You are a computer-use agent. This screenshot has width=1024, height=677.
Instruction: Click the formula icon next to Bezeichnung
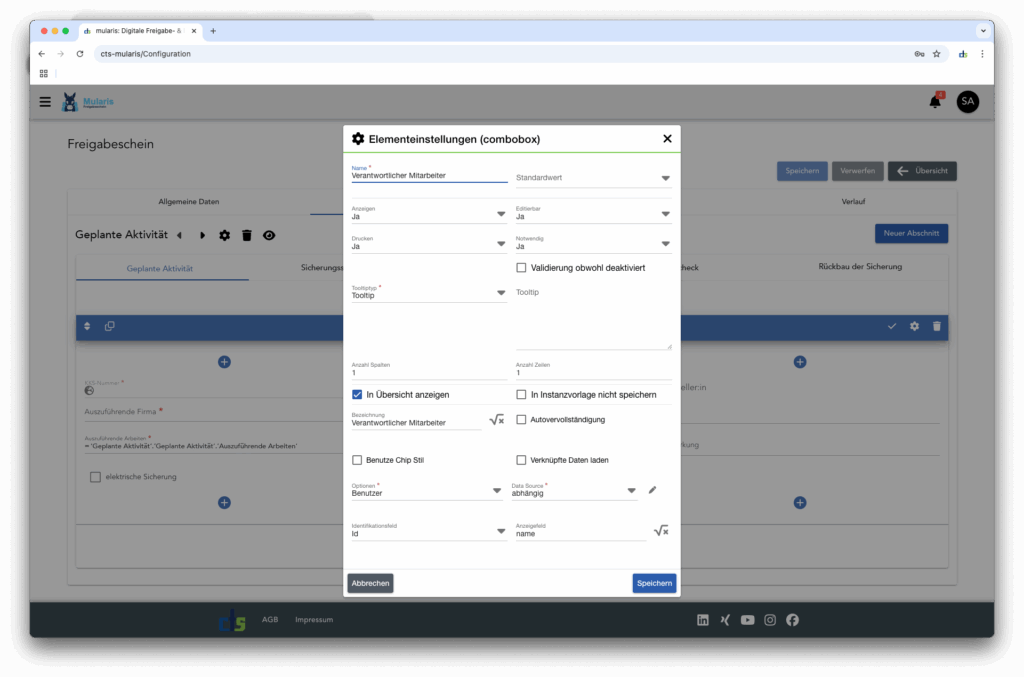pyautogui.click(x=496, y=420)
